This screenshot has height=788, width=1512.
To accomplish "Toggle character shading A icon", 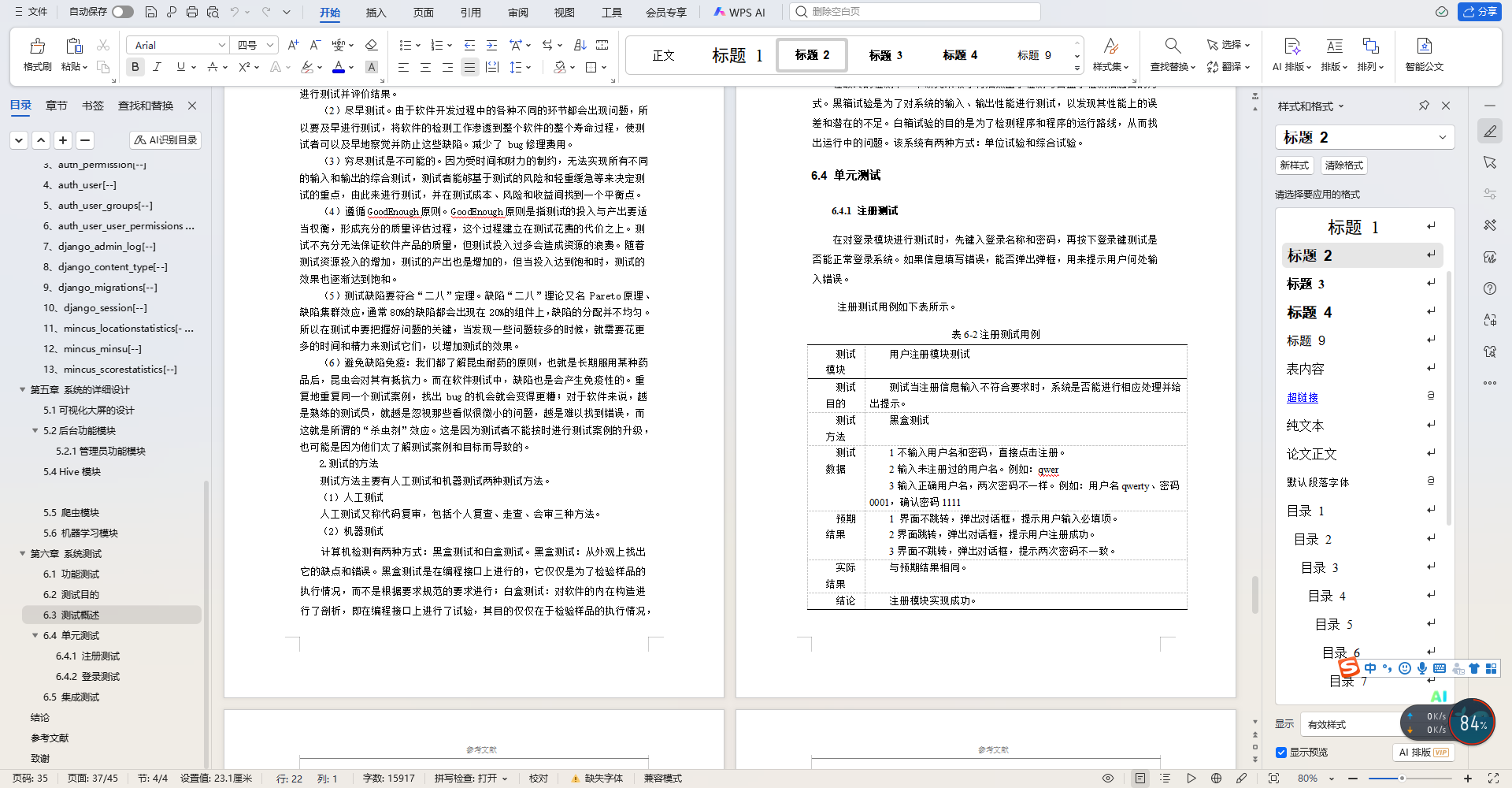I will point(372,67).
